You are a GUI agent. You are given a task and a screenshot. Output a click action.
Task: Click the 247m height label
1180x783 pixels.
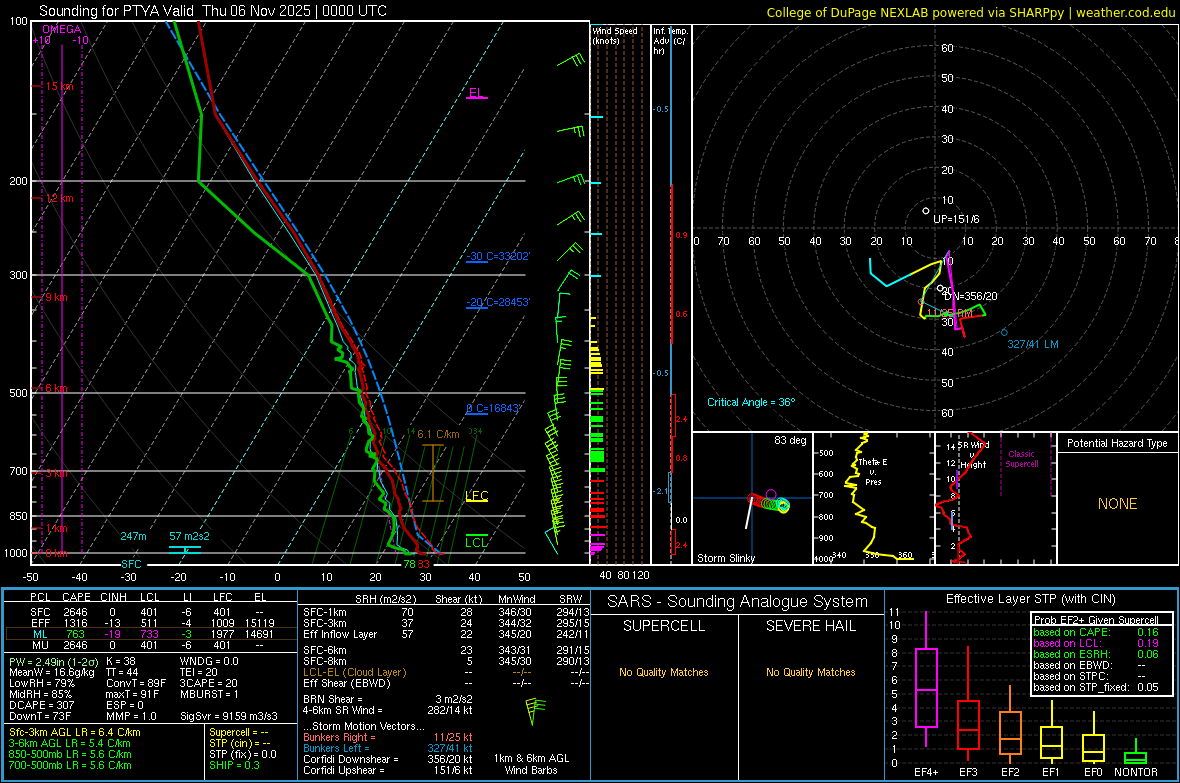click(133, 536)
